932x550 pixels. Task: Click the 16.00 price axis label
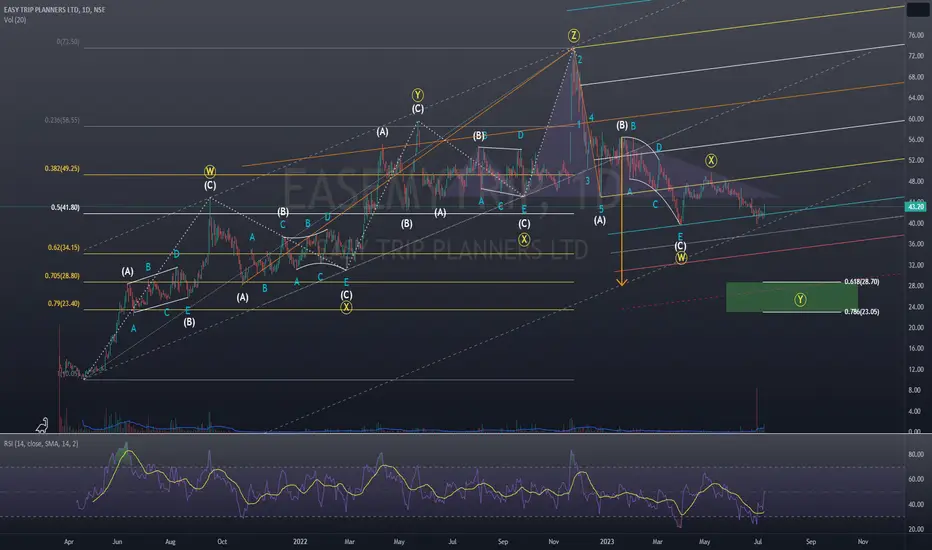coord(915,348)
